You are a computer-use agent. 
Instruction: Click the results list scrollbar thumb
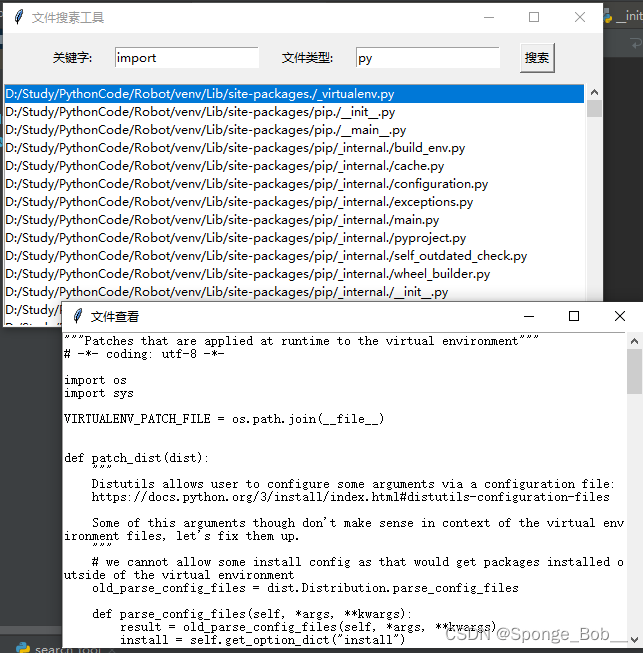tap(594, 109)
